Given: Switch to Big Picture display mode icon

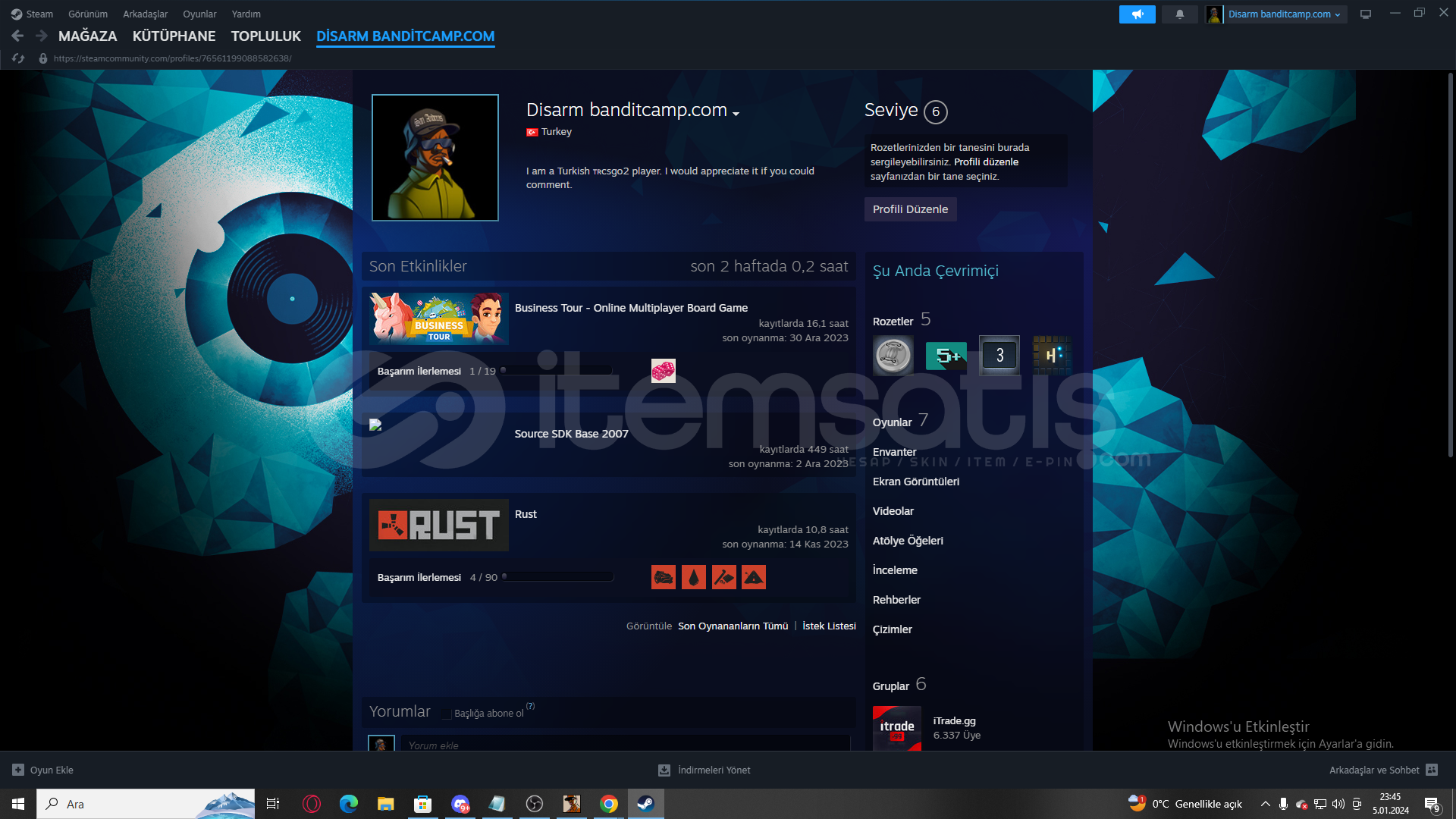Looking at the screenshot, I should tap(1366, 14).
